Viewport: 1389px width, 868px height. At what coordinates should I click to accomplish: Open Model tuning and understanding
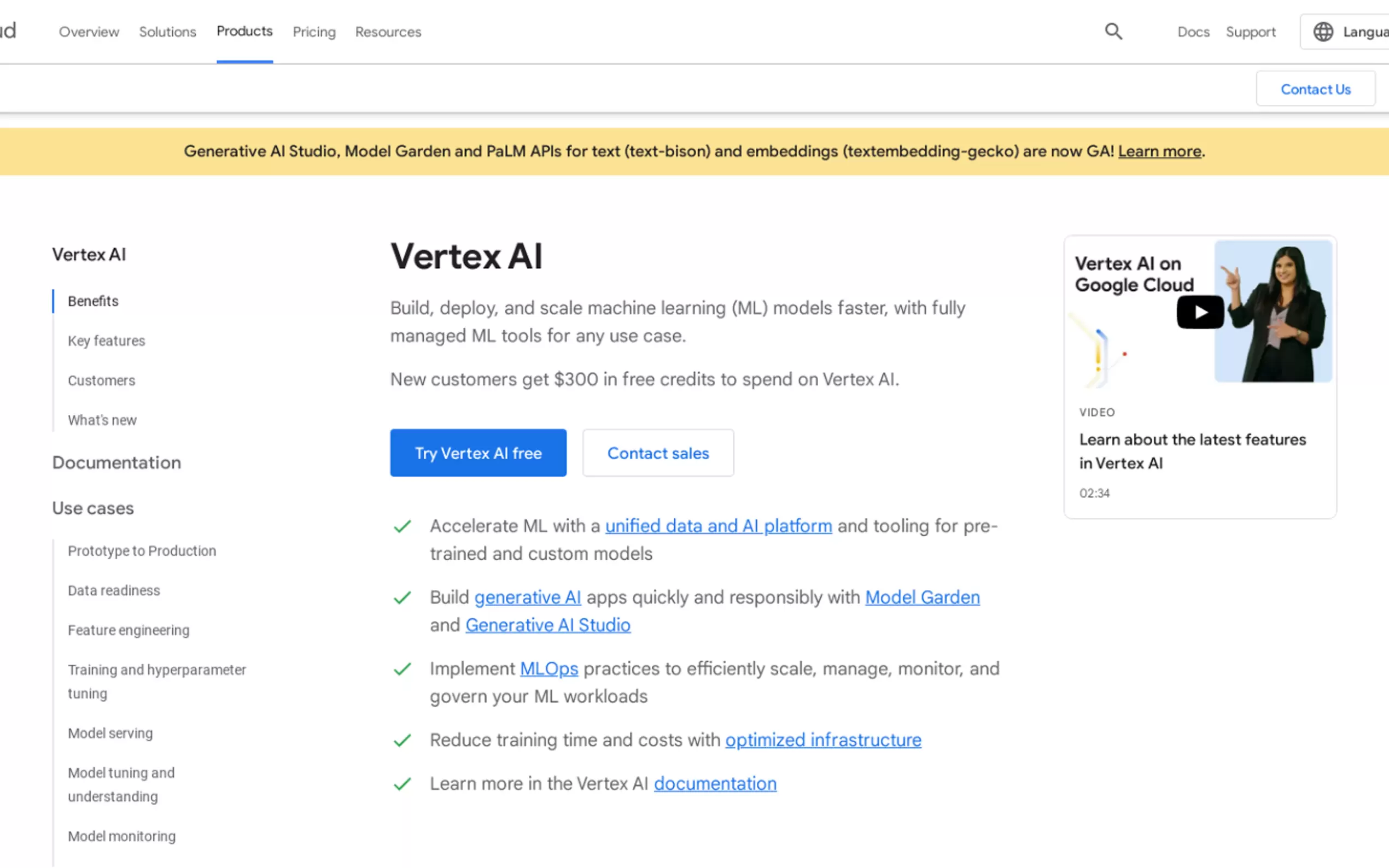(121, 784)
